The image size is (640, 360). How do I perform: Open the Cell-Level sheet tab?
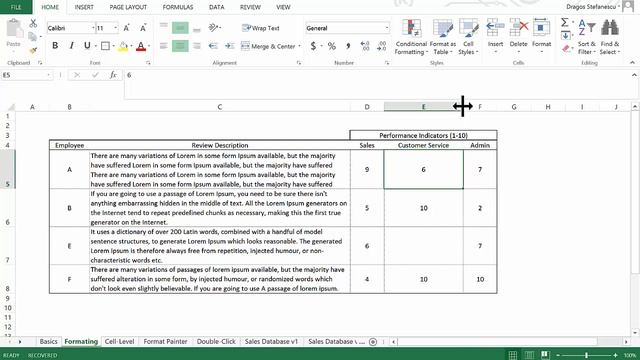point(119,342)
